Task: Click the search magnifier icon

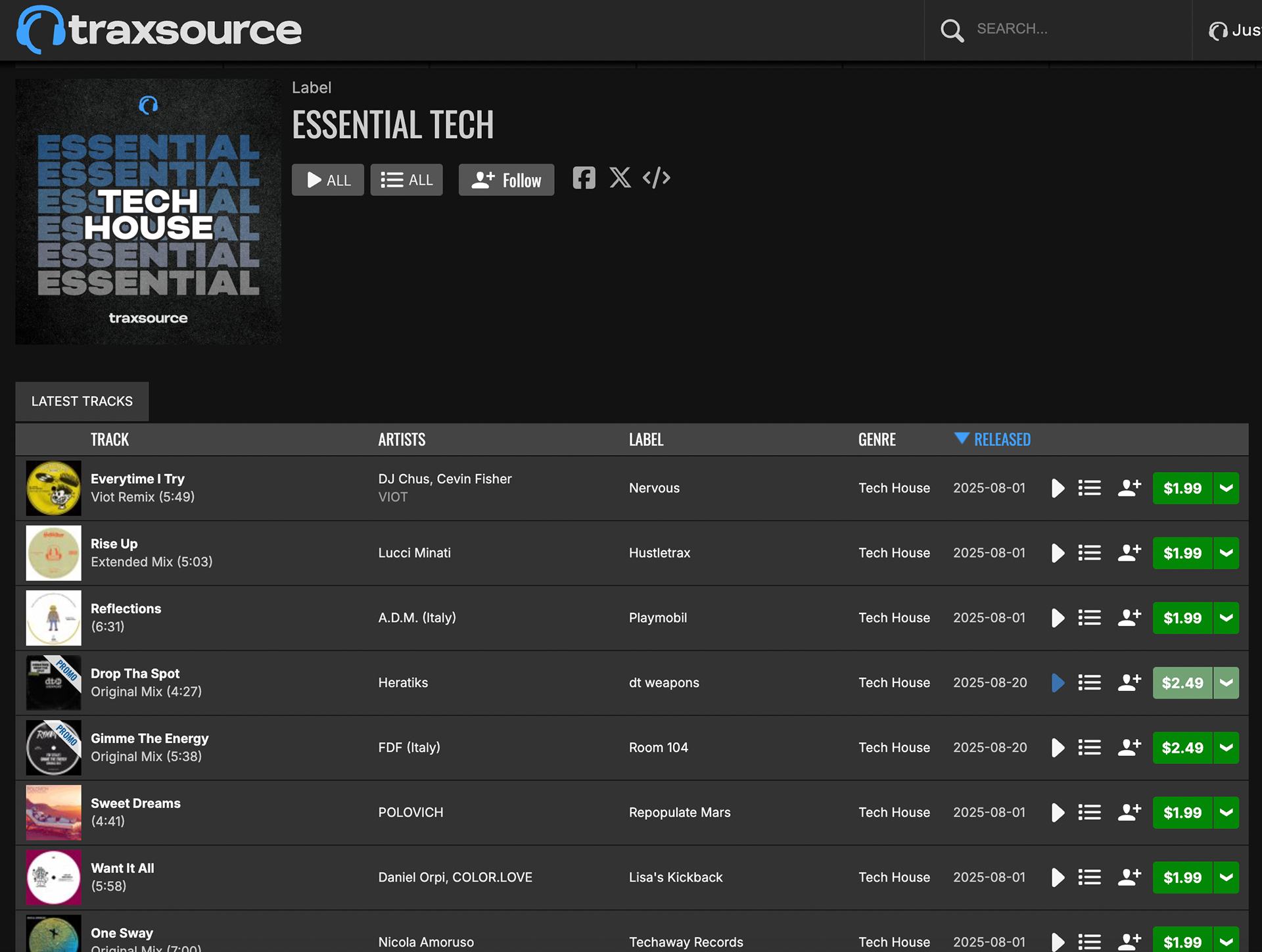Action: click(951, 30)
